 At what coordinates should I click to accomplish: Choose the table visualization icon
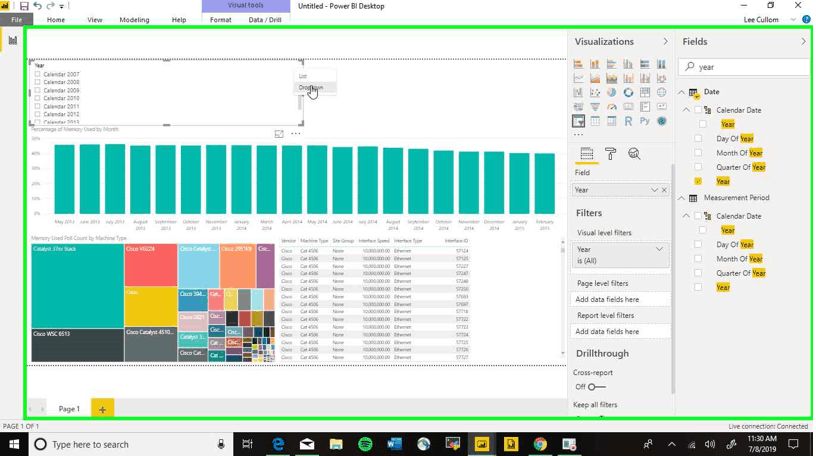pyautogui.click(x=595, y=121)
